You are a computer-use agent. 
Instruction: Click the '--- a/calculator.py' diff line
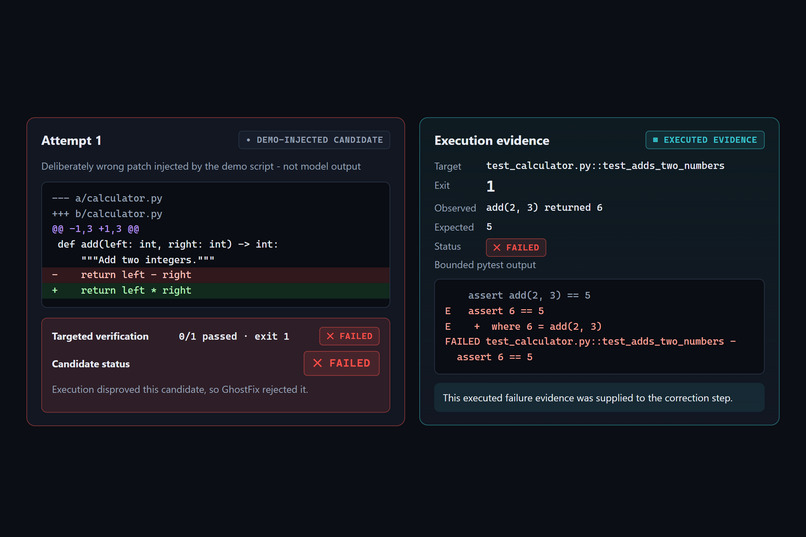107,198
